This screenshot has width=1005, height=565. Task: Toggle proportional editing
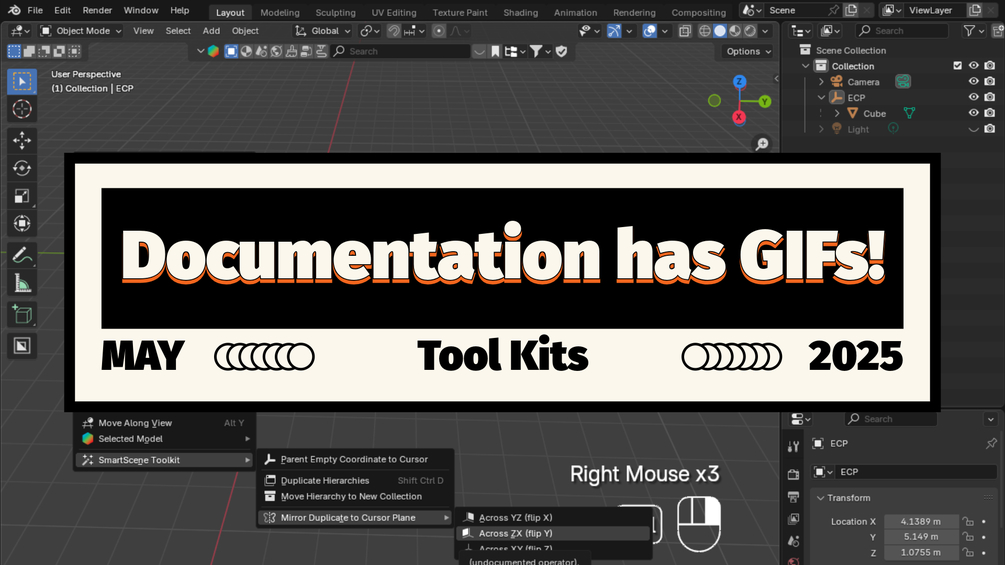click(x=439, y=31)
